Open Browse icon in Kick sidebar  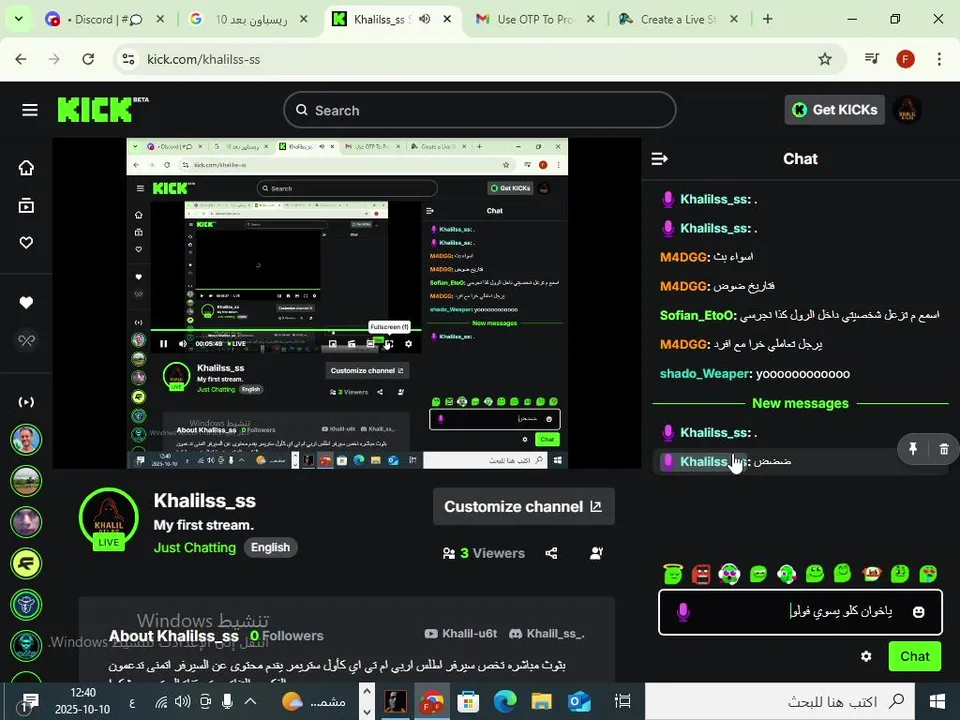(x=26, y=206)
